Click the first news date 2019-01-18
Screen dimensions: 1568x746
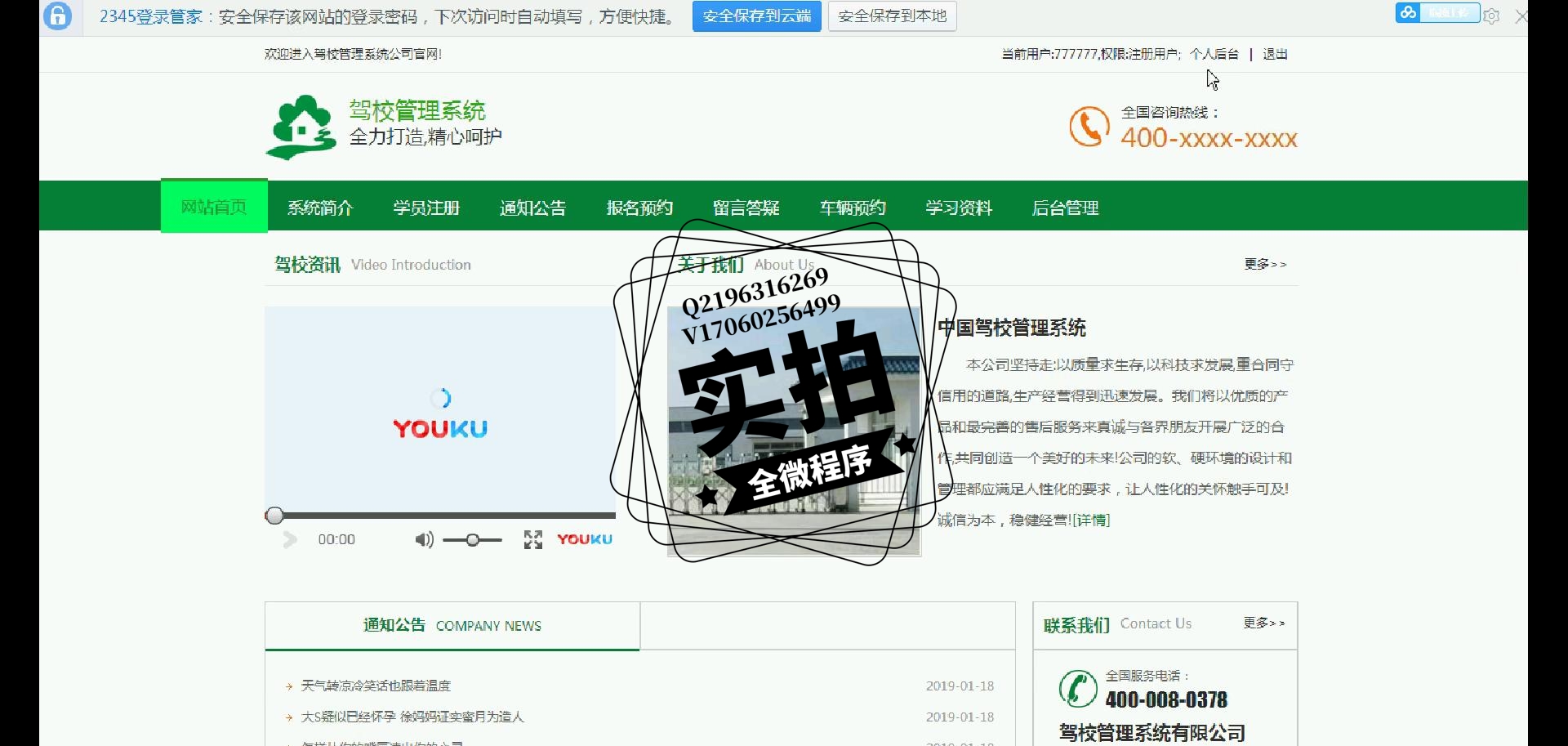click(960, 686)
